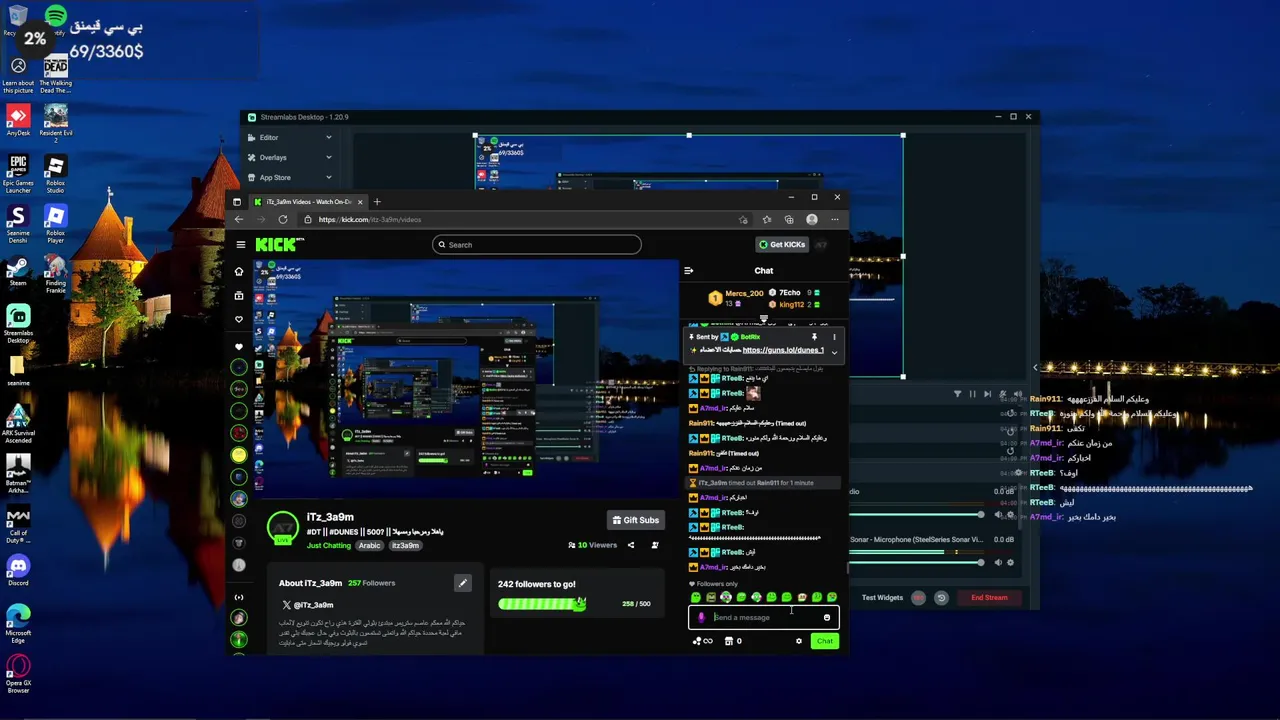
Task: Share the stream using share icon
Action: (x=630, y=545)
